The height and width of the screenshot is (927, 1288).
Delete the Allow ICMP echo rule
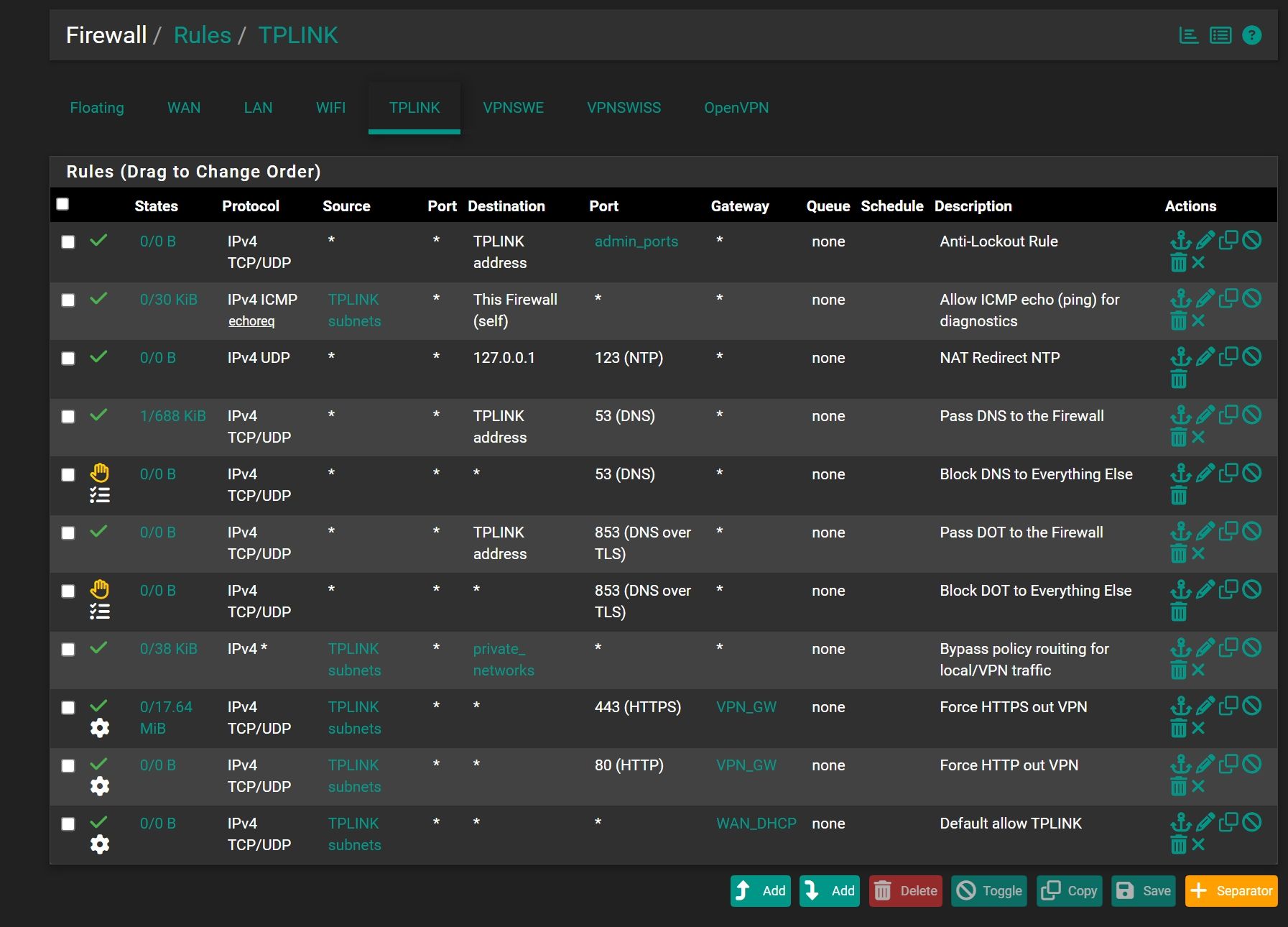pyautogui.click(x=1178, y=320)
